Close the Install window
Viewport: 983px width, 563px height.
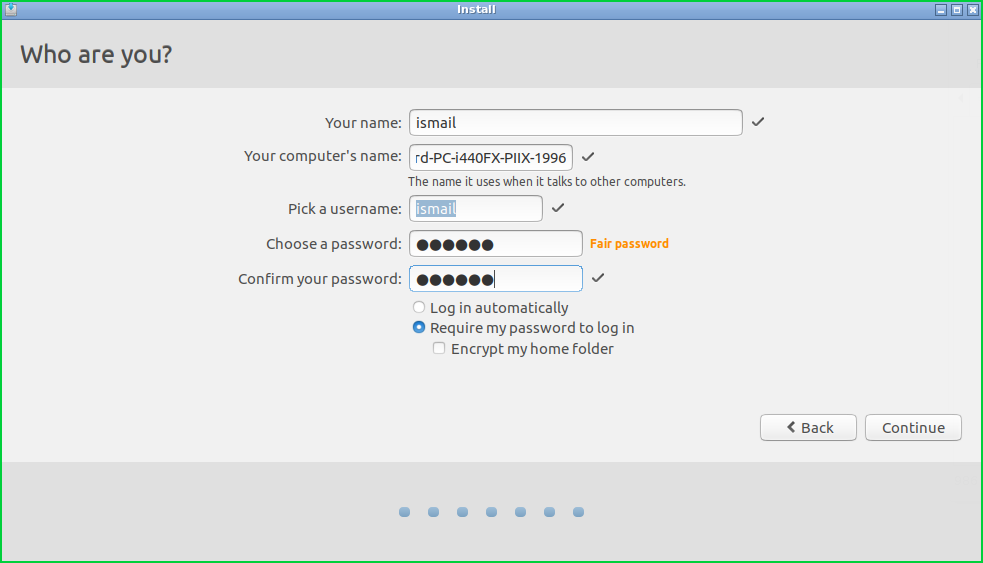pos(972,9)
